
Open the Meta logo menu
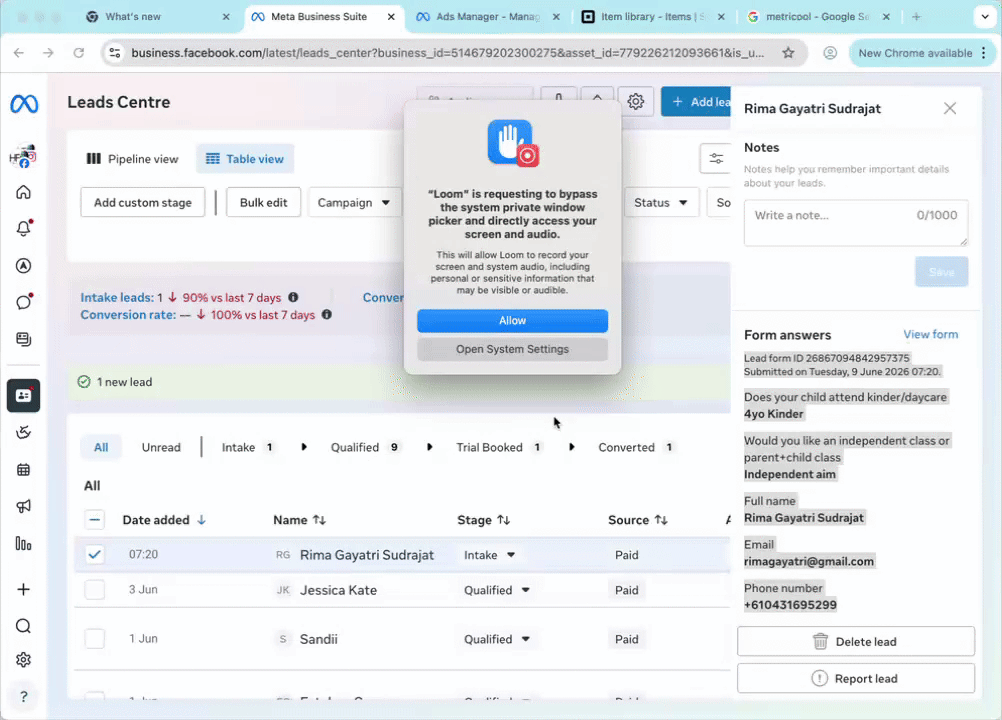coord(24,103)
